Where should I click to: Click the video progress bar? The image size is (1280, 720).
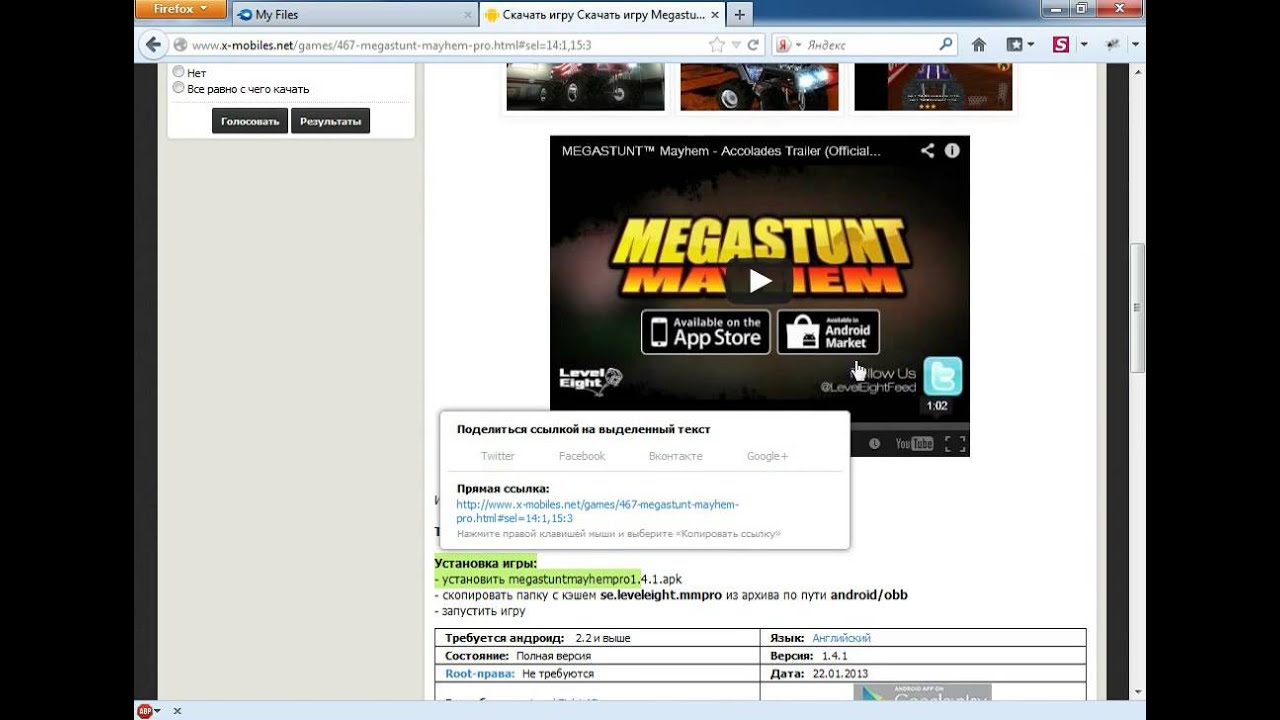tap(909, 427)
